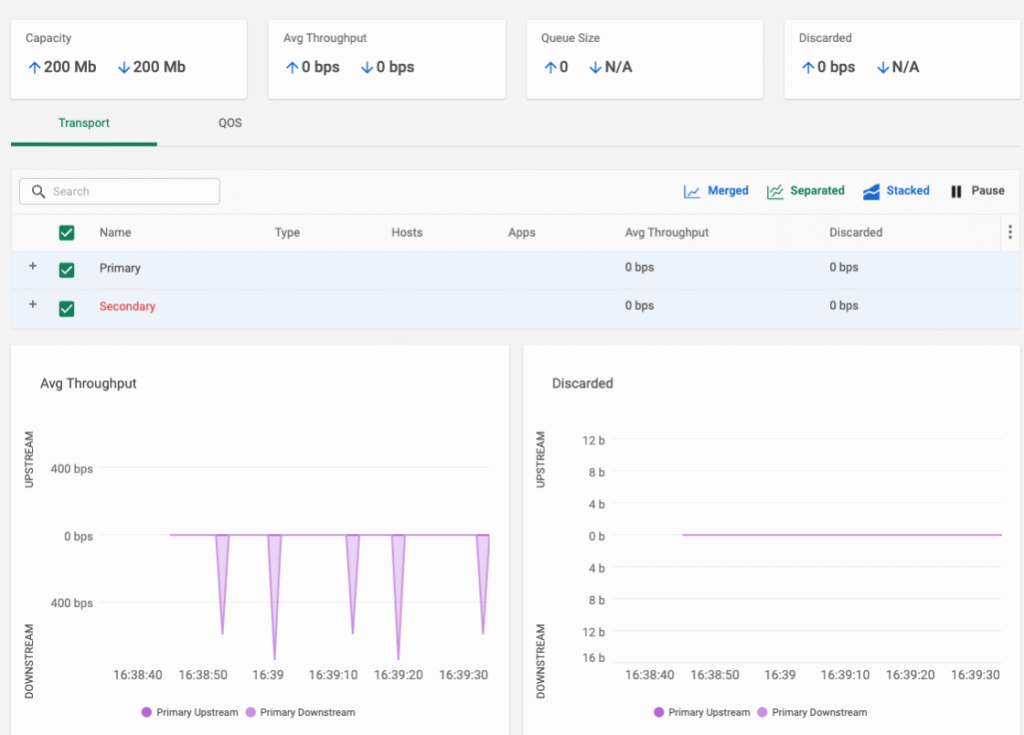Sort table by the Name column header
Viewport: 1024px width, 735px height.
click(x=115, y=231)
